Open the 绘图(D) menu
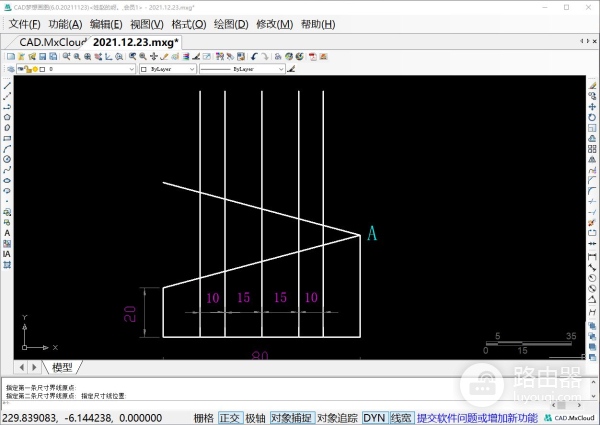This screenshot has width=600, height=425. 231,24
